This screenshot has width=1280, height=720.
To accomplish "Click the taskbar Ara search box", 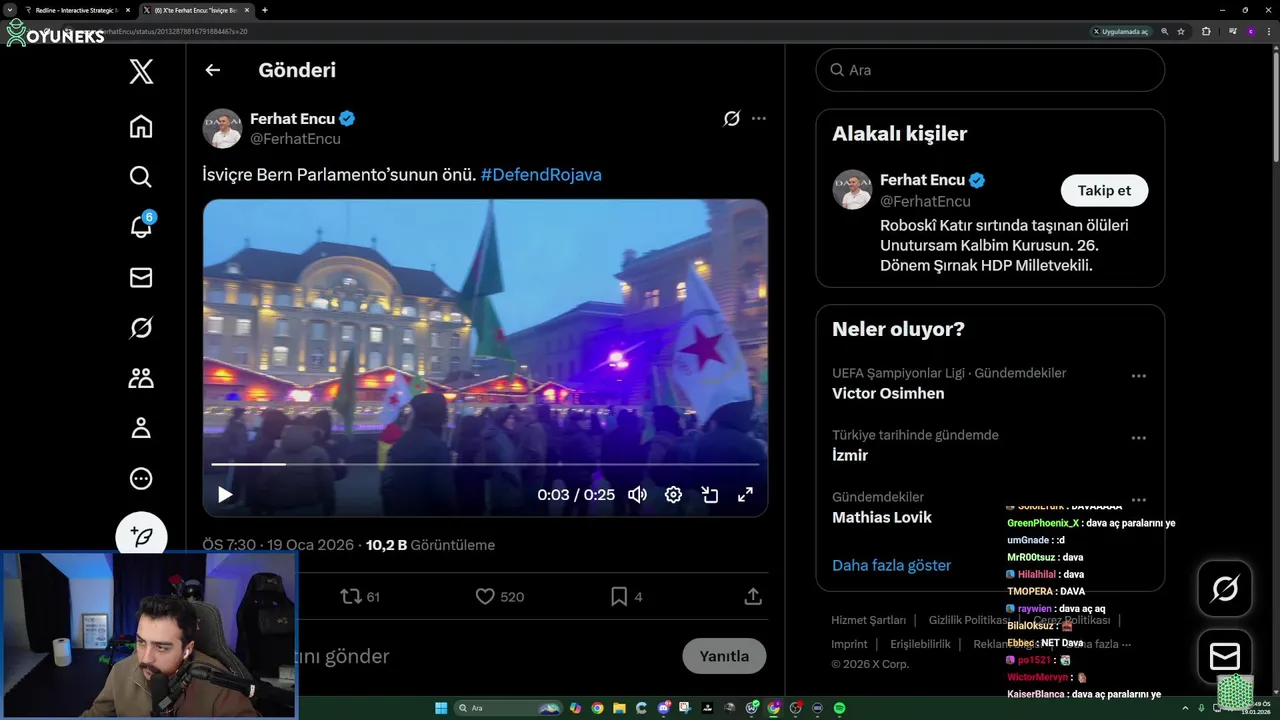I will point(508,708).
